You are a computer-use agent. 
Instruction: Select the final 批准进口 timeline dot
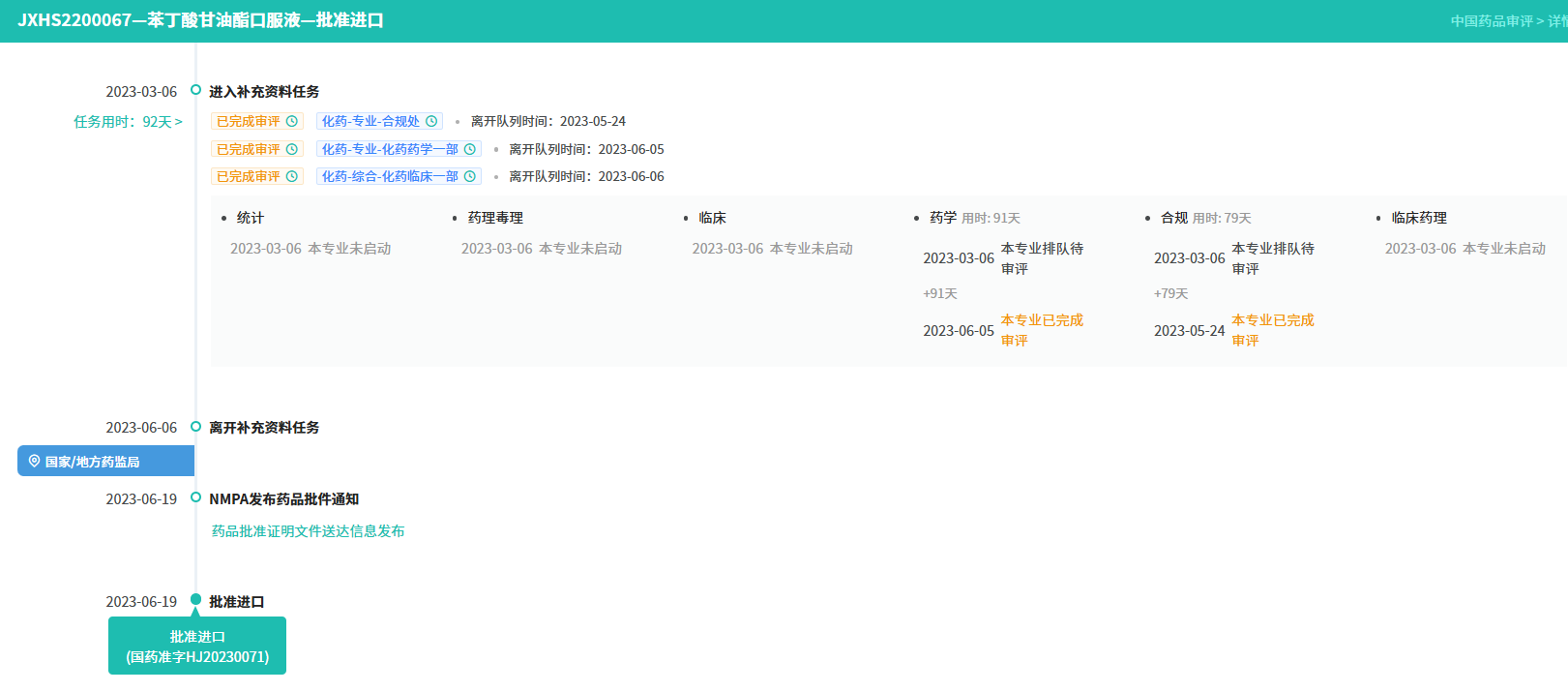coord(195,600)
